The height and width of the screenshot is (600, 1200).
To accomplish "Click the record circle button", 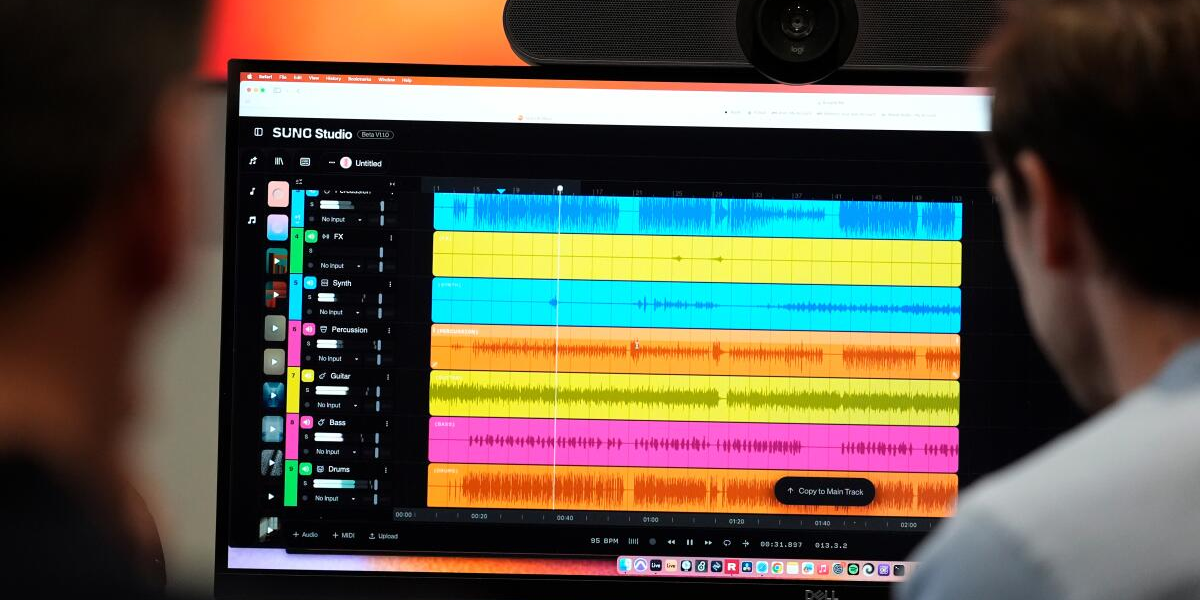I will tap(652, 541).
